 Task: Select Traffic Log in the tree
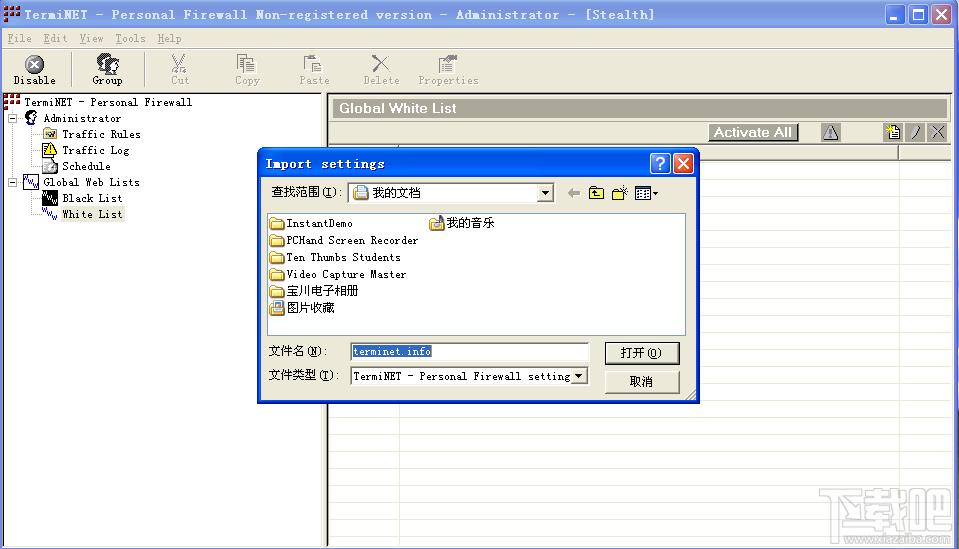[x=95, y=150]
